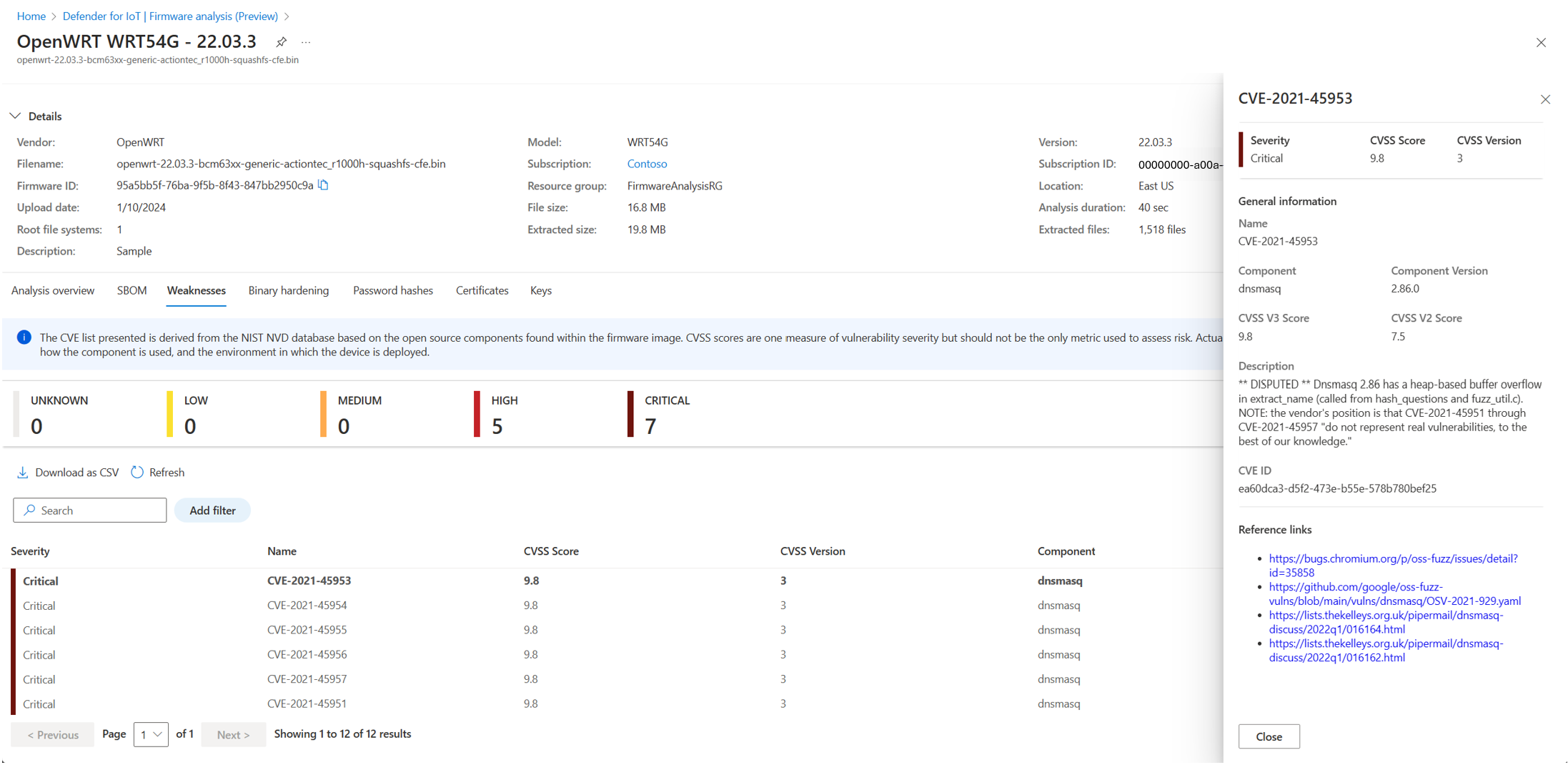Select the CVE-2021-45951 row

[617, 704]
